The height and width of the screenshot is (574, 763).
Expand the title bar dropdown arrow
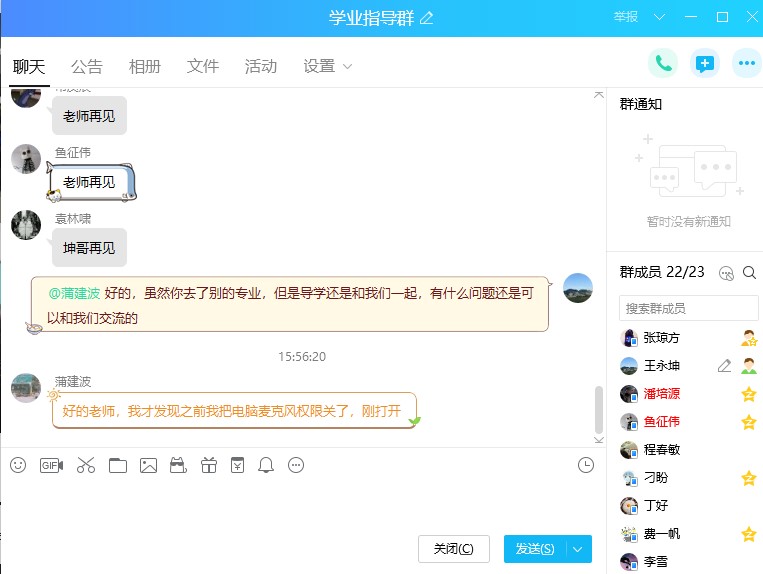658,18
